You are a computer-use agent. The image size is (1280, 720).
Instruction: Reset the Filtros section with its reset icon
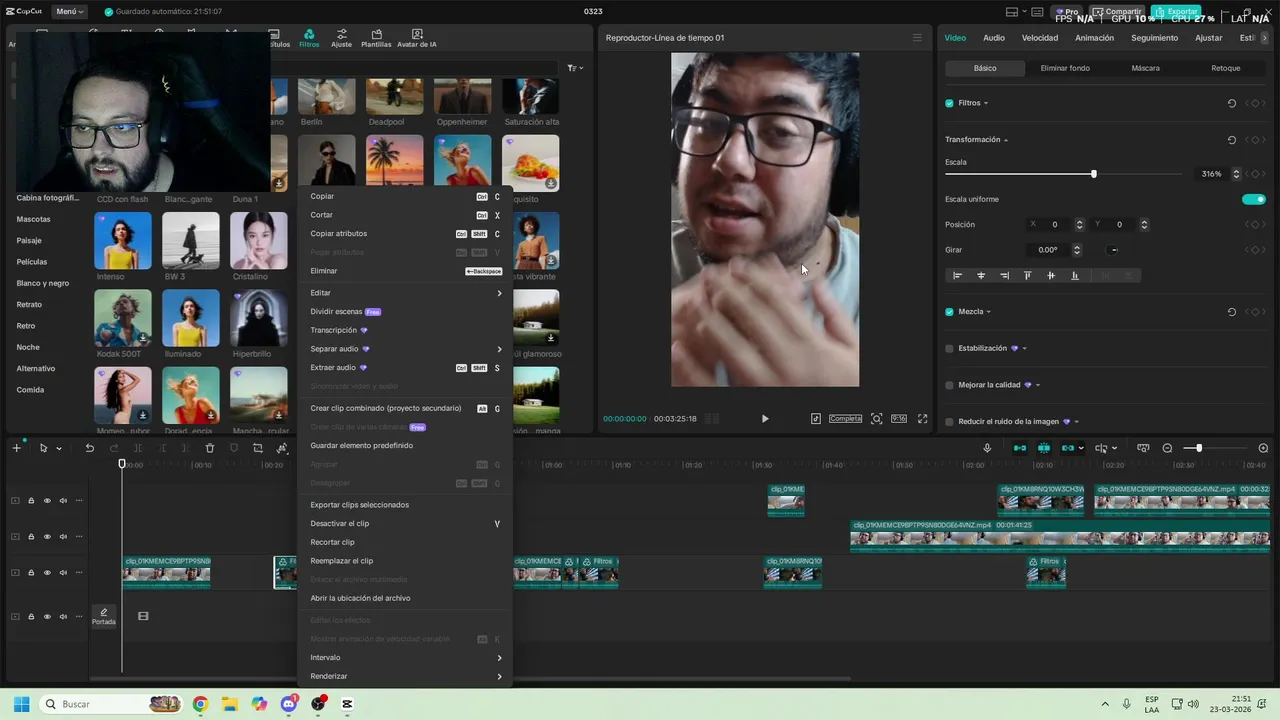(1232, 103)
